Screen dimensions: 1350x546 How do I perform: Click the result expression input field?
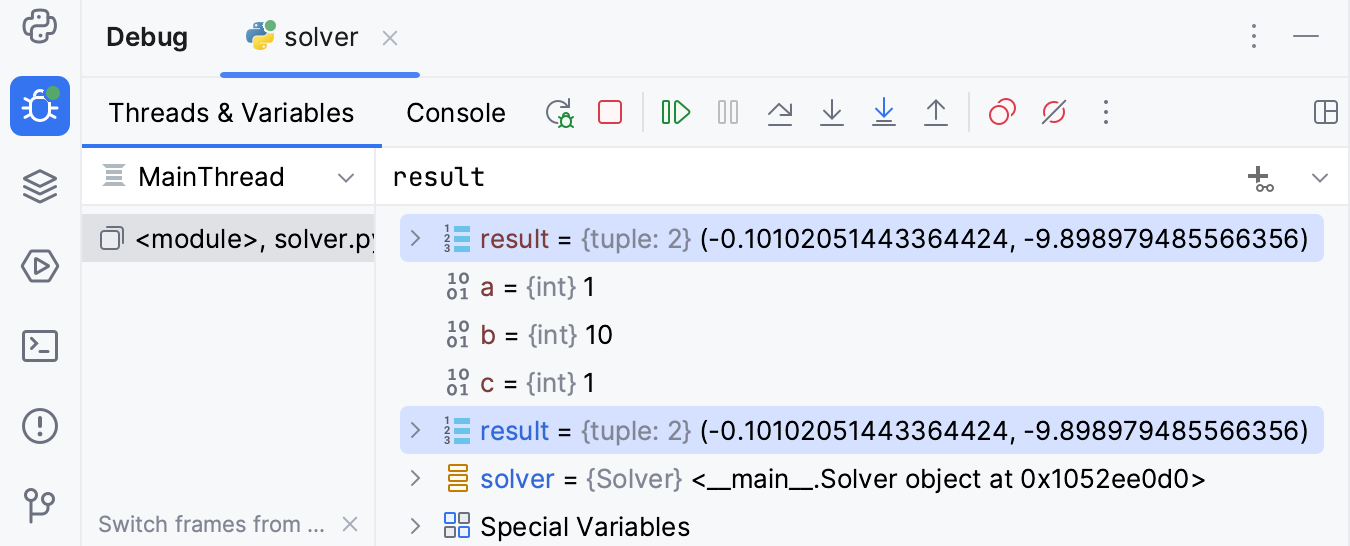pos(800,178)
